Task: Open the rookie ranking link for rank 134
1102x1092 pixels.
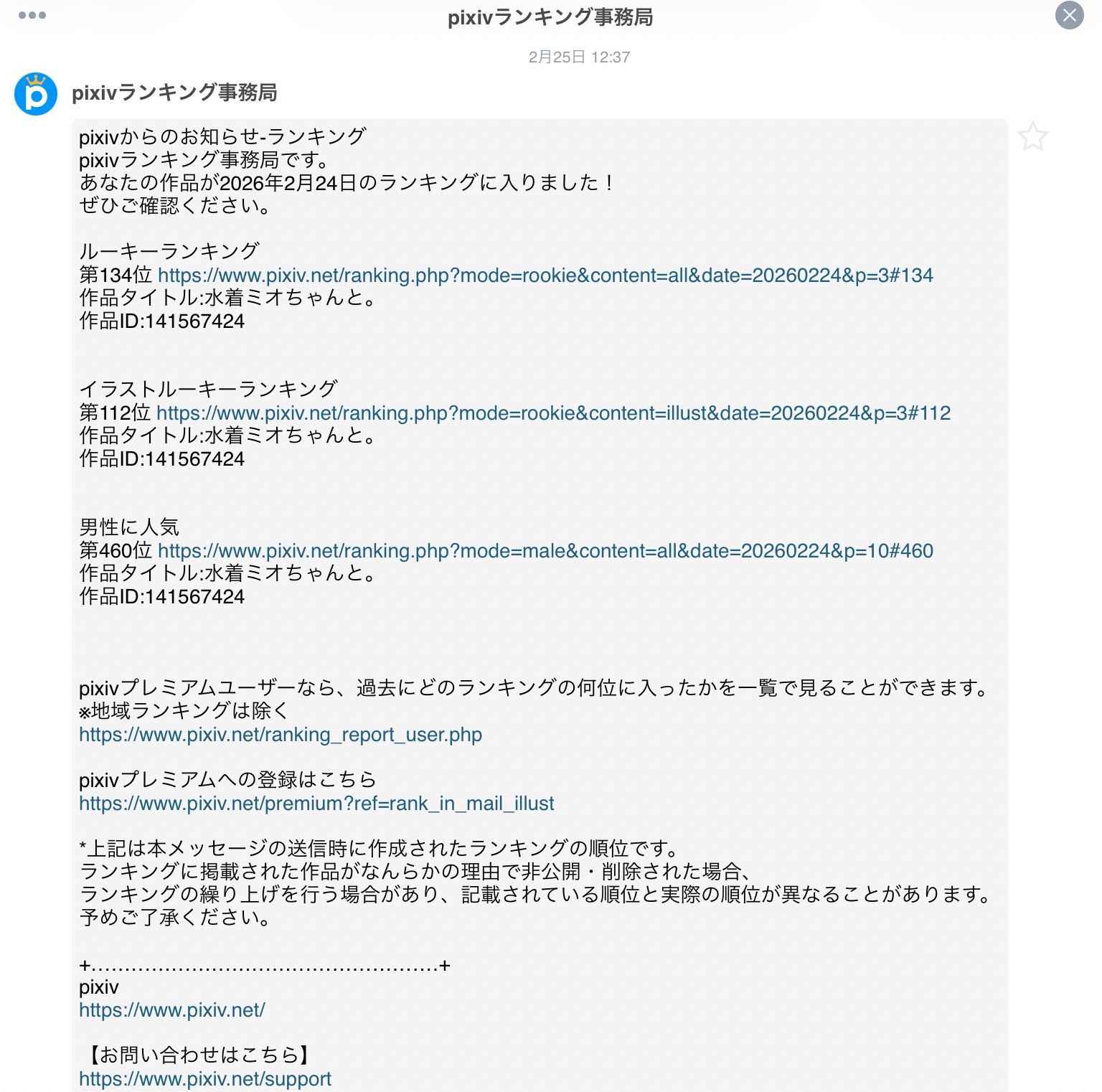Action: (545, 276)
